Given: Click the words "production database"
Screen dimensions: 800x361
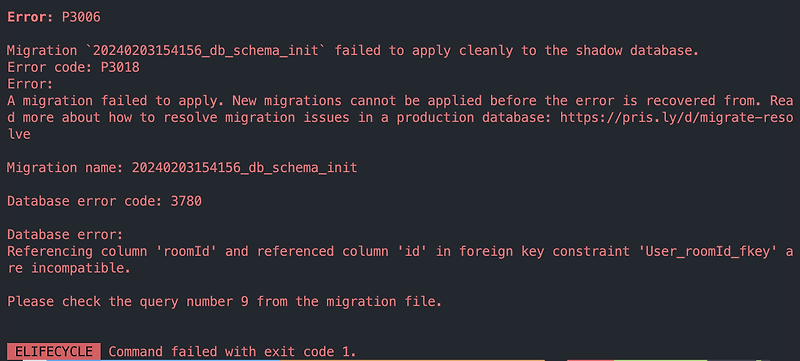Looking at the screenshot, I should click(474, 118).
